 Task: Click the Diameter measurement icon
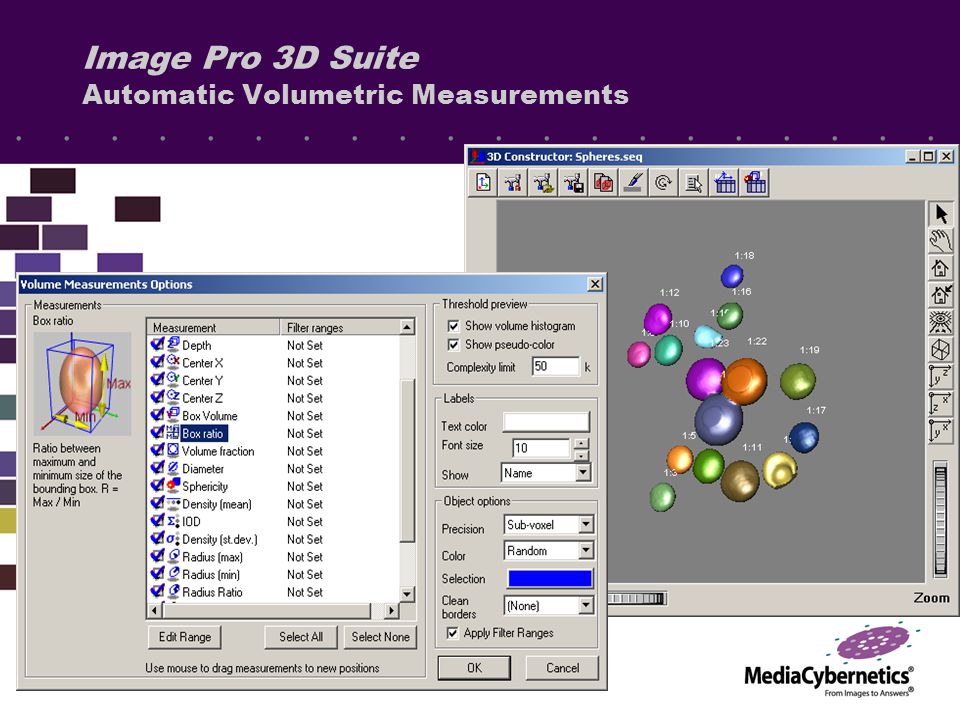(173, 468)
